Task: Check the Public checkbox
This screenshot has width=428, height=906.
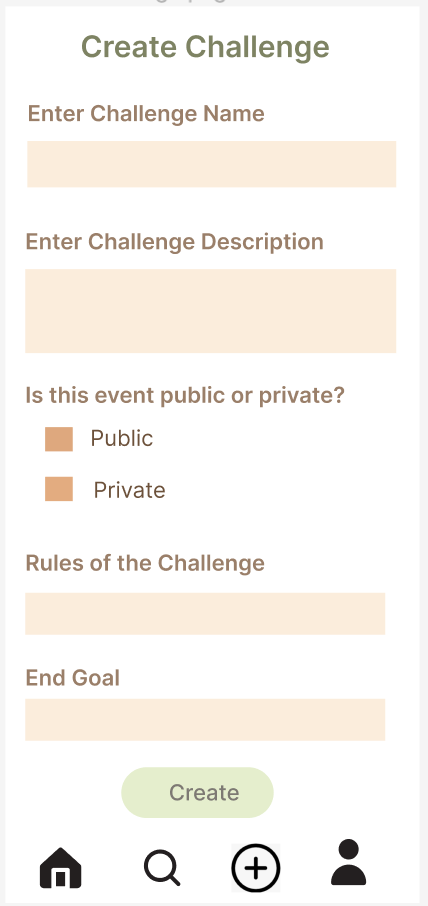Action: tap(59, 439)
